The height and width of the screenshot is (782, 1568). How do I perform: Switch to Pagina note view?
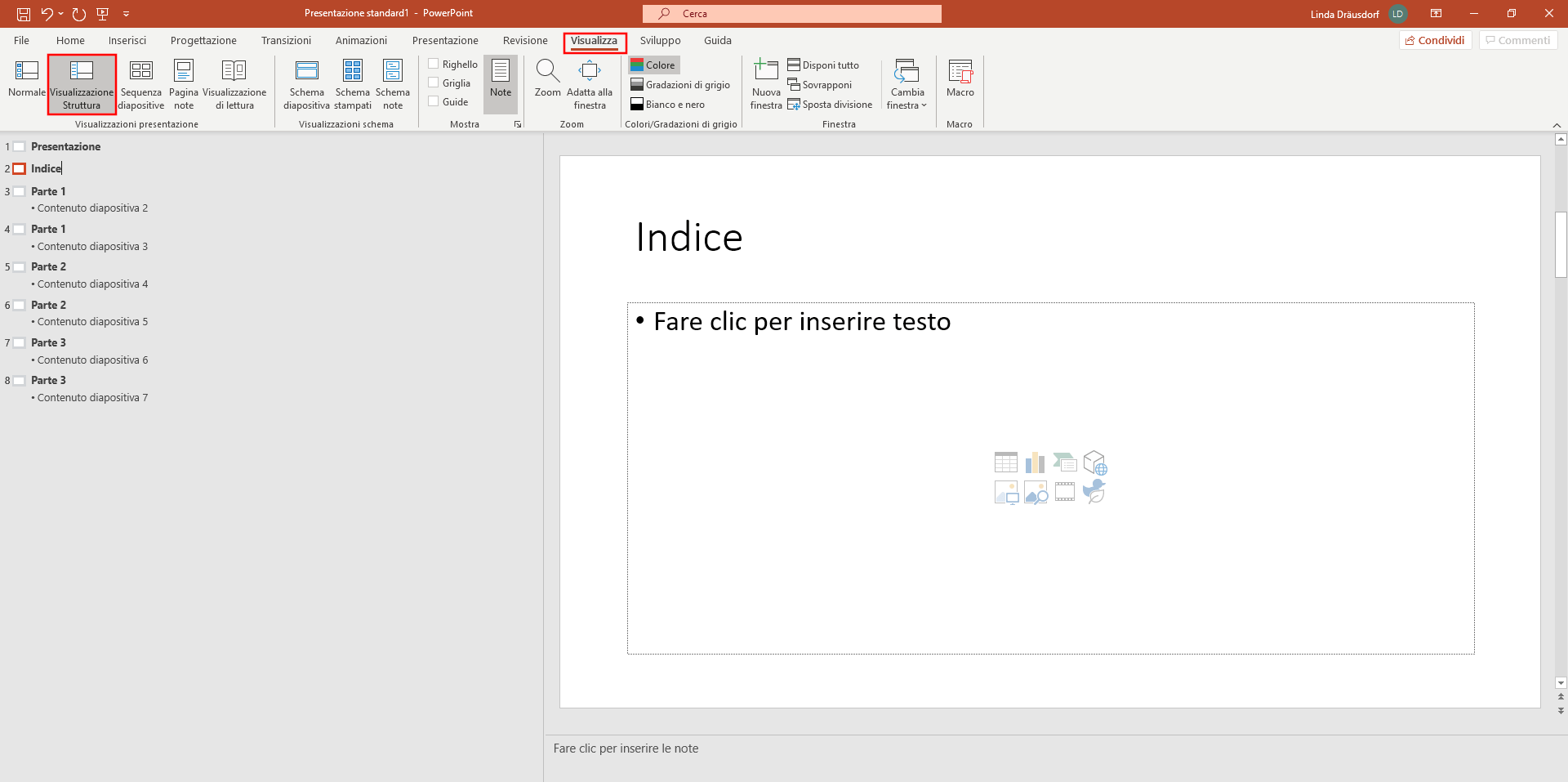[x=184, y=85]
